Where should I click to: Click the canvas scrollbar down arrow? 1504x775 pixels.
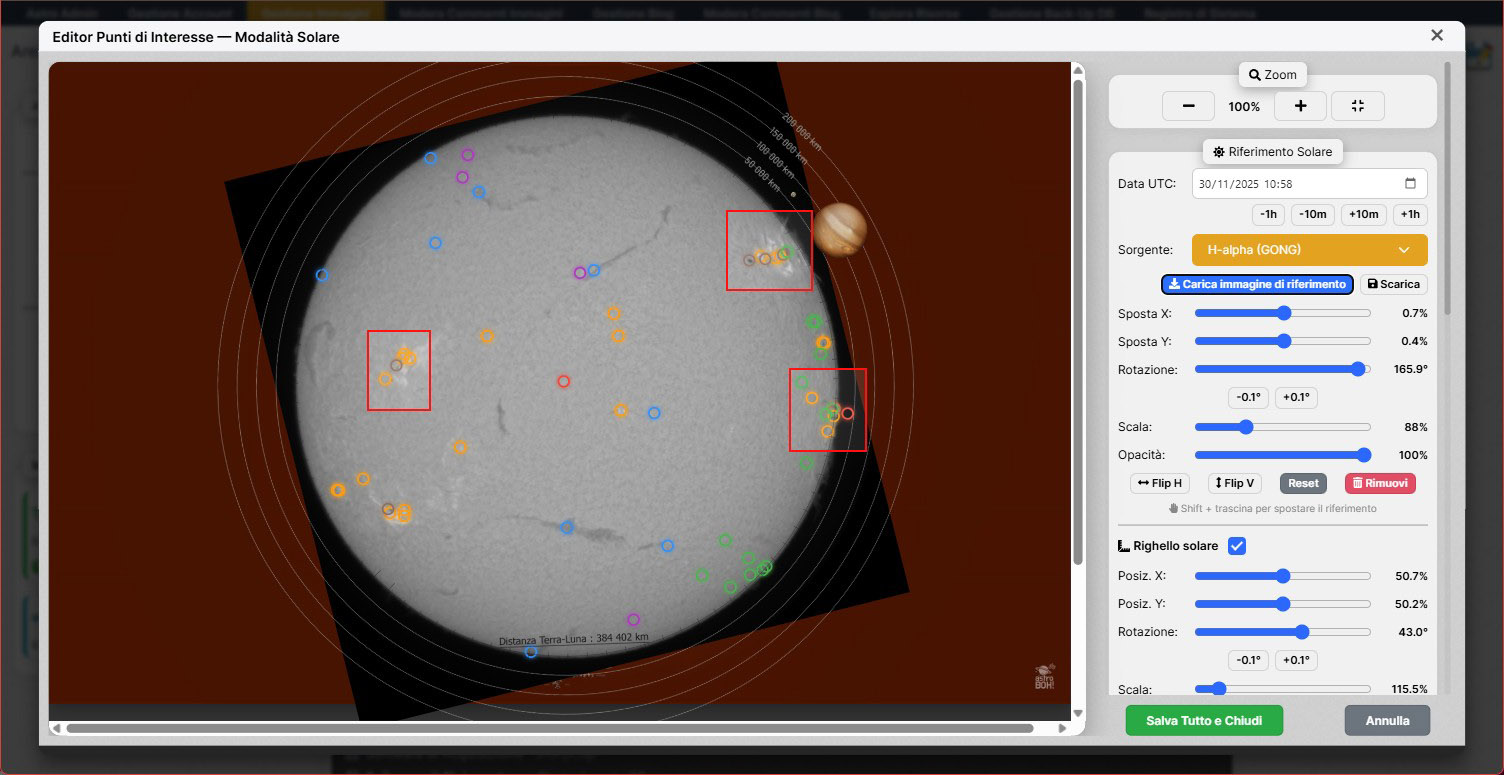tap(1077, 713)
